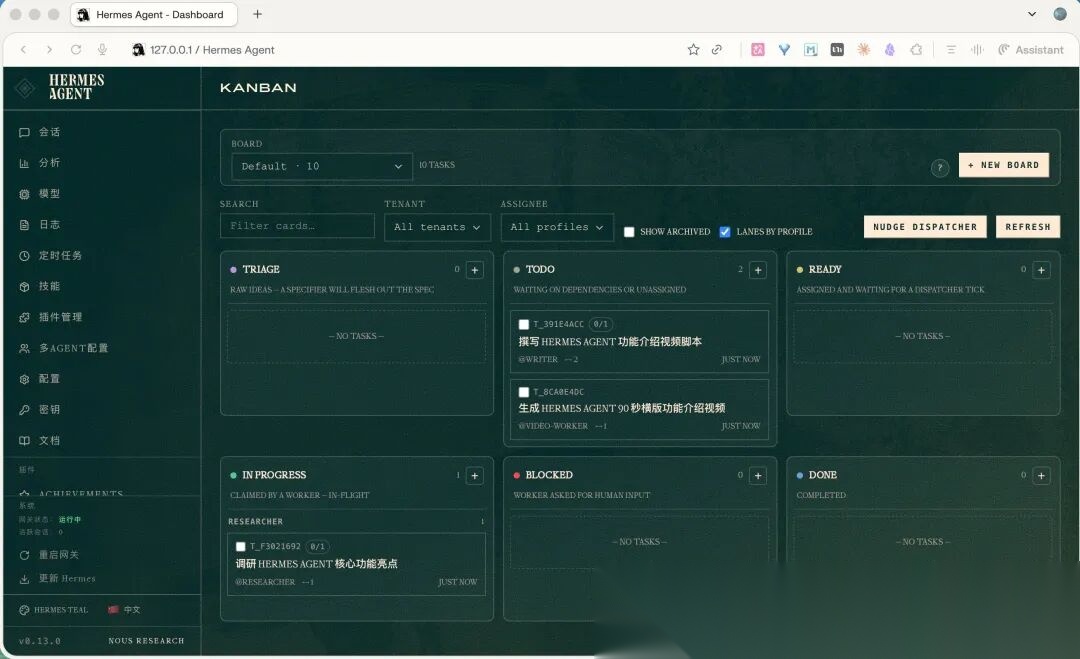Screen dimensions: 1080x659
Task: Click the 文档 book icon in sidebar
Action: click(x=24, y=441)
